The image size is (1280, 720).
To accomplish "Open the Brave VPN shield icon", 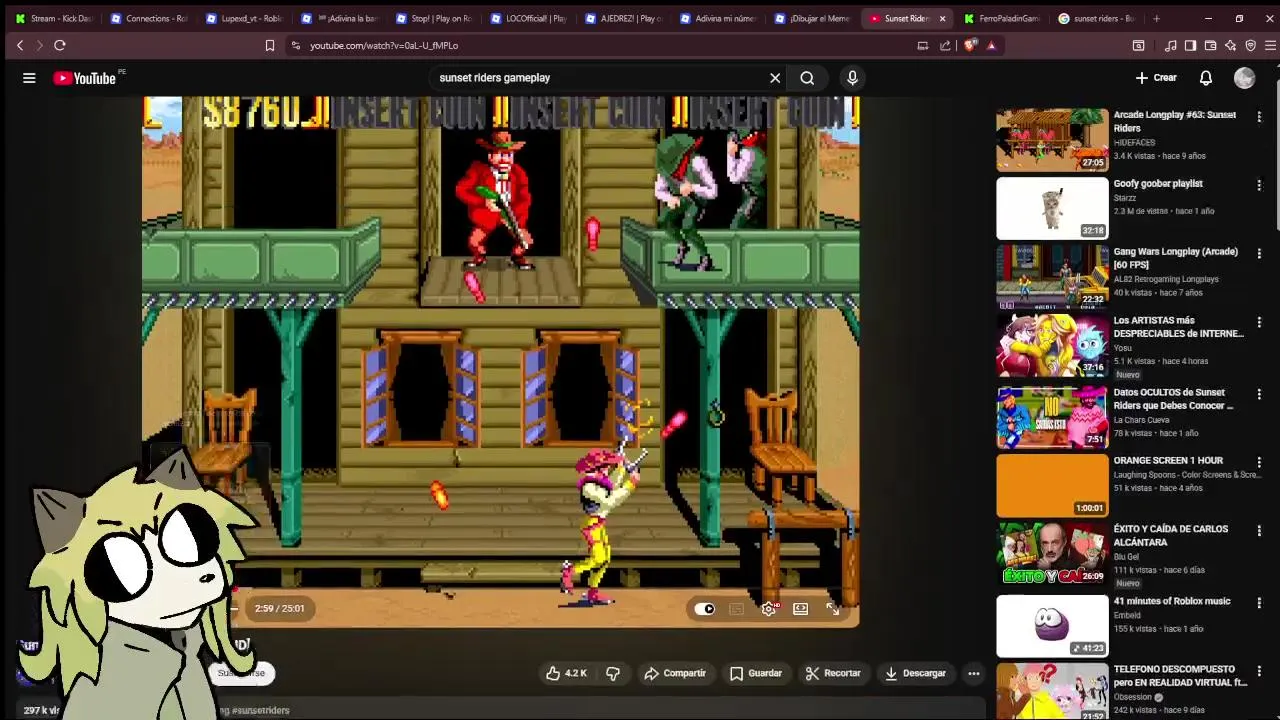I will [1250, 45].
